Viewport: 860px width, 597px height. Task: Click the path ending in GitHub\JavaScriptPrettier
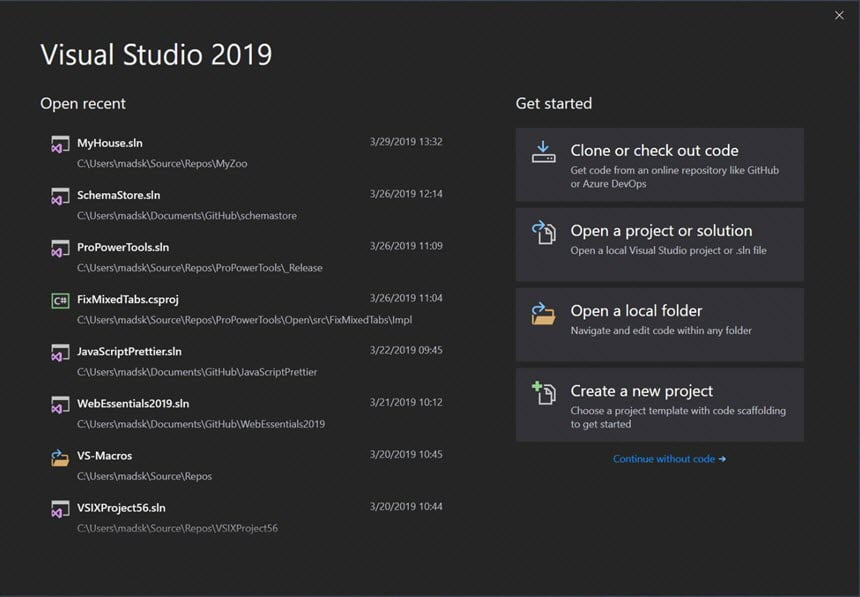(197, 372)
